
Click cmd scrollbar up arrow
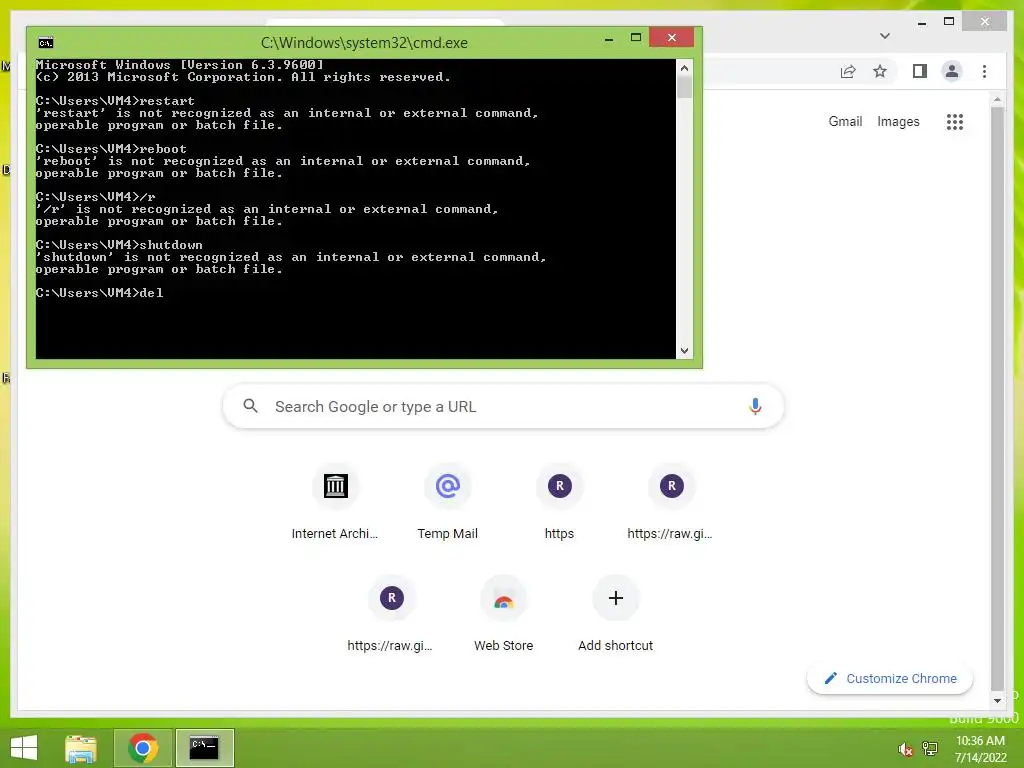click(684, 68)
